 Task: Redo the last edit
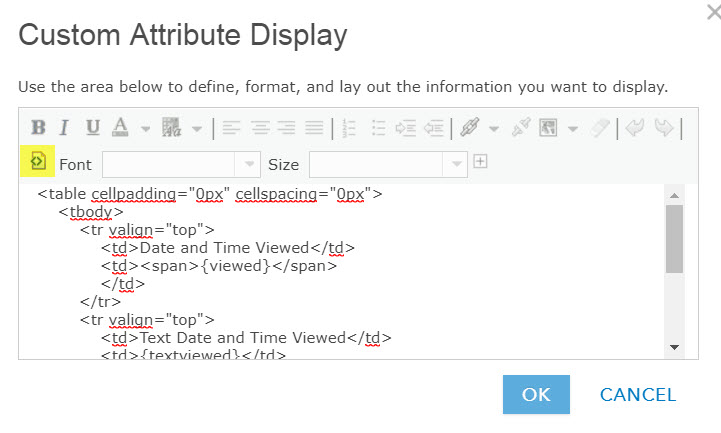(x=664, y=128)
